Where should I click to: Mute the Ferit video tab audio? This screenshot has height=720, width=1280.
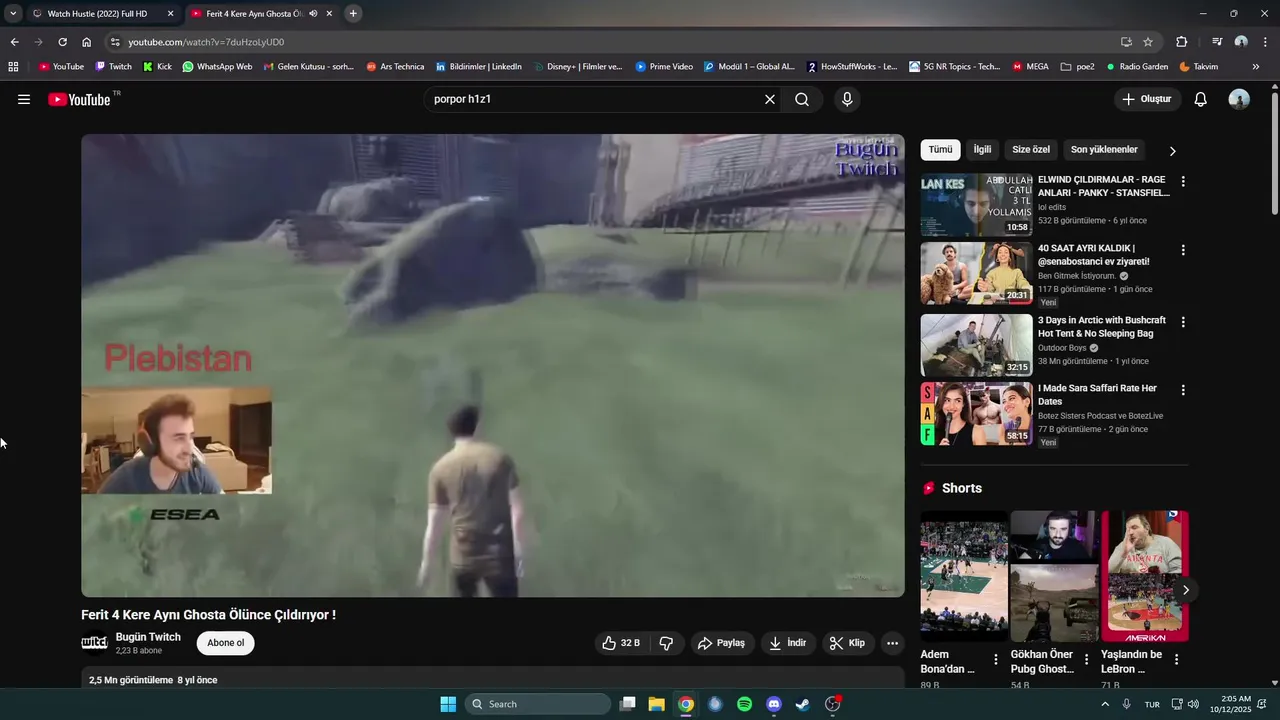click(x=313, y=14)
